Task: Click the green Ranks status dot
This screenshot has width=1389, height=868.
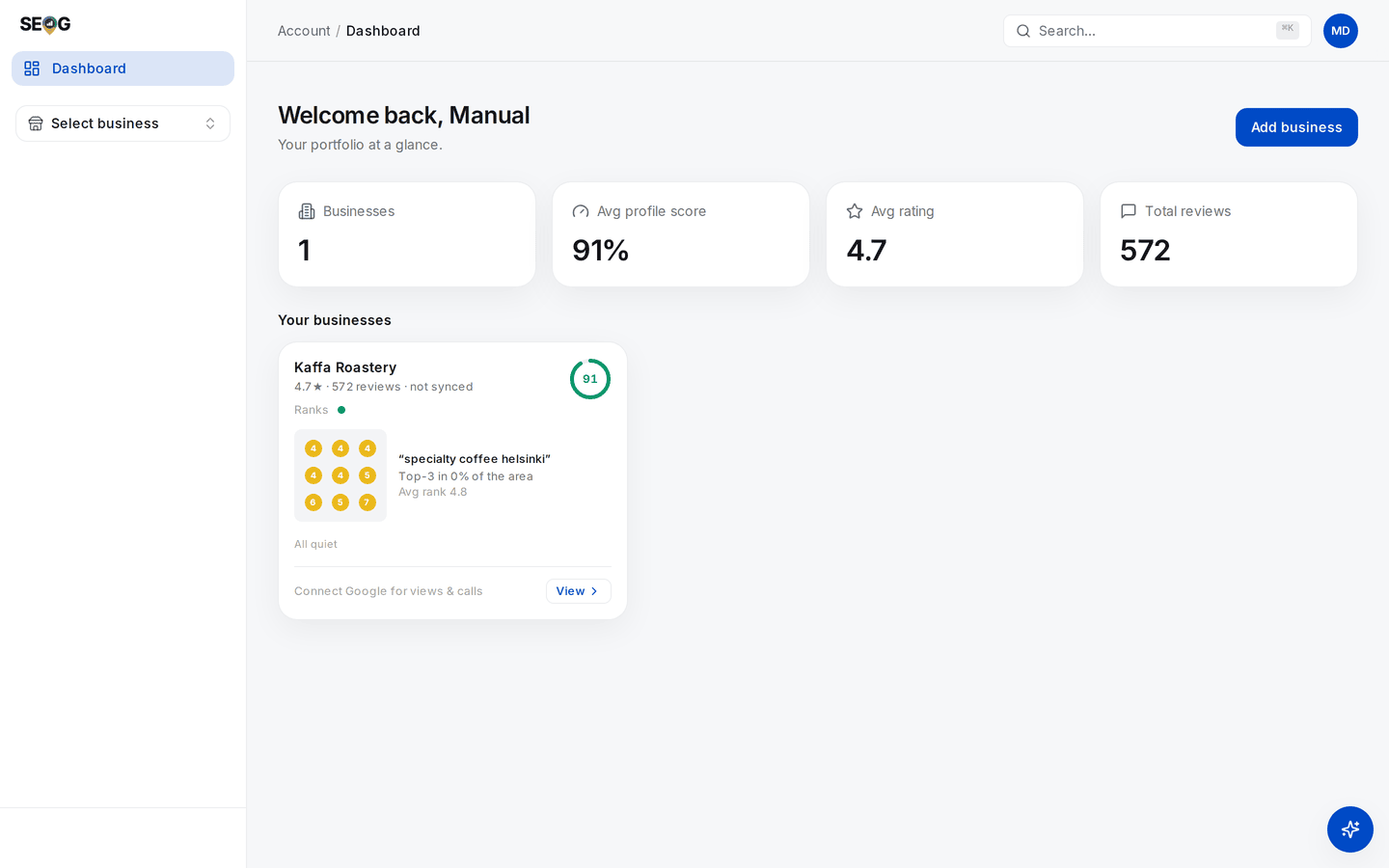Action: coord(341,410)
